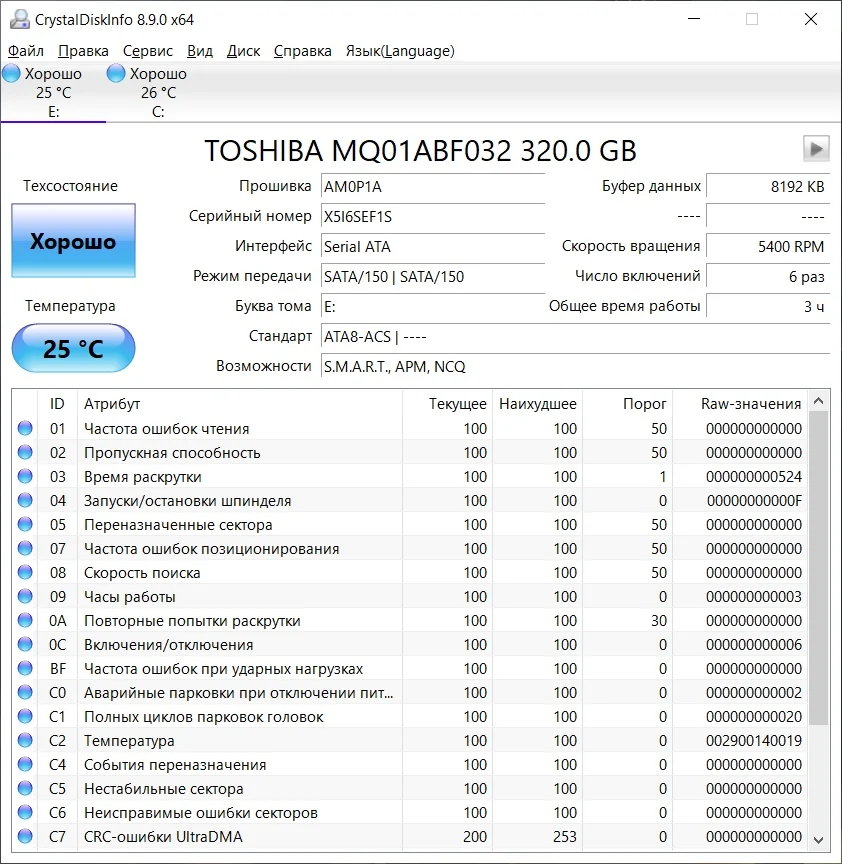
Task: Click status orb for attribute 02
Action: point(25,452)
